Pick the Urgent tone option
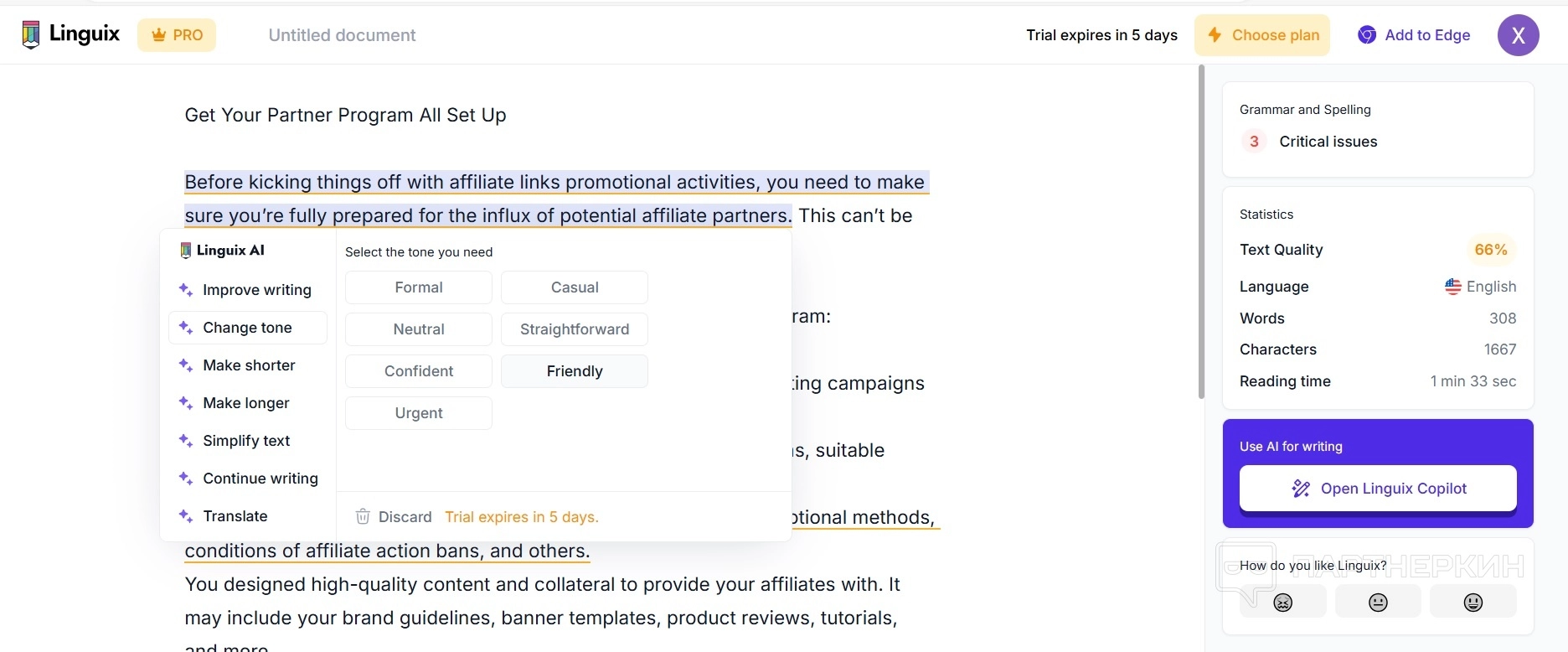 (x=418, y=413)
